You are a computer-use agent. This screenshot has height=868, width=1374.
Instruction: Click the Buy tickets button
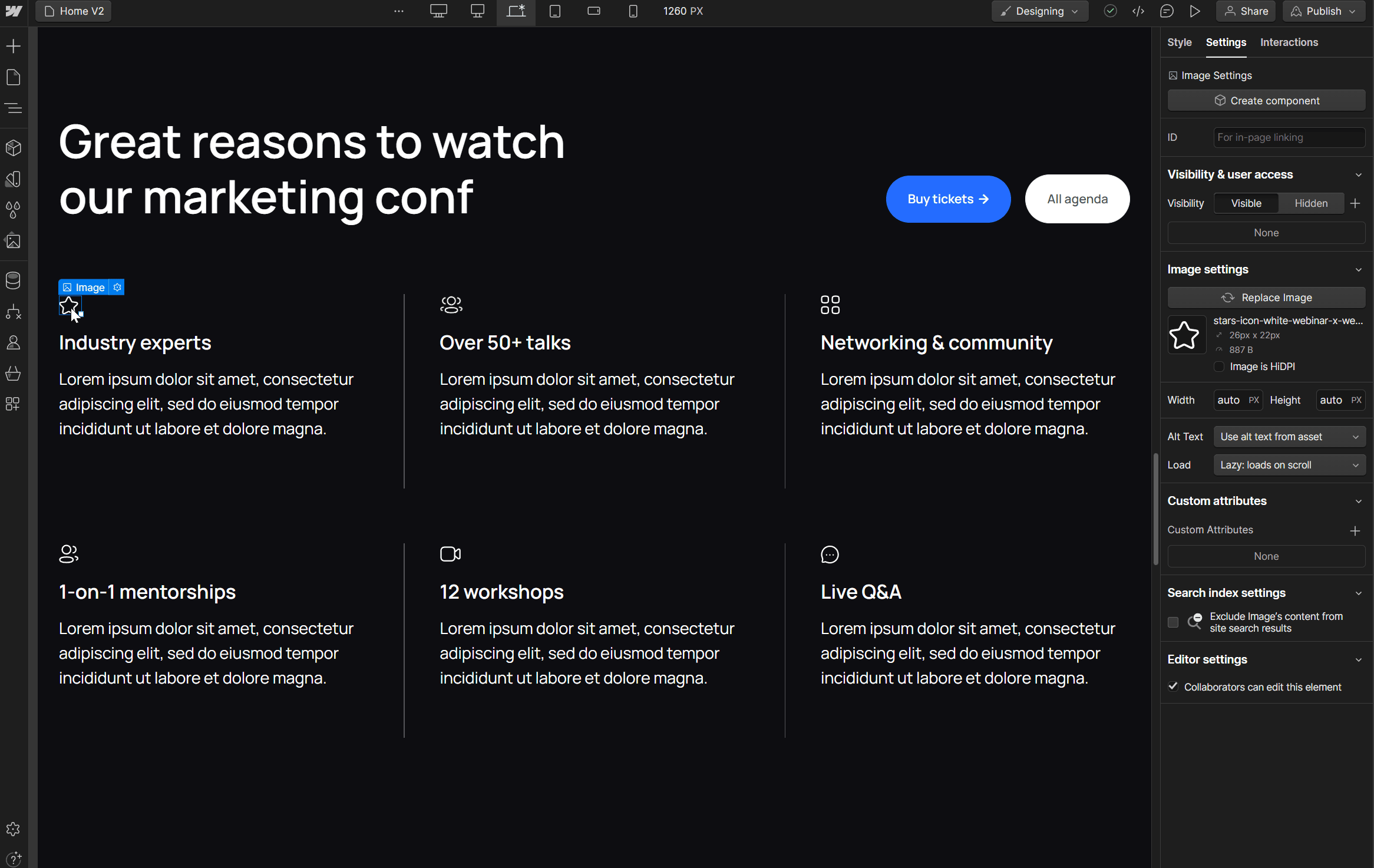pyautogui.click(x=948, y=199)
